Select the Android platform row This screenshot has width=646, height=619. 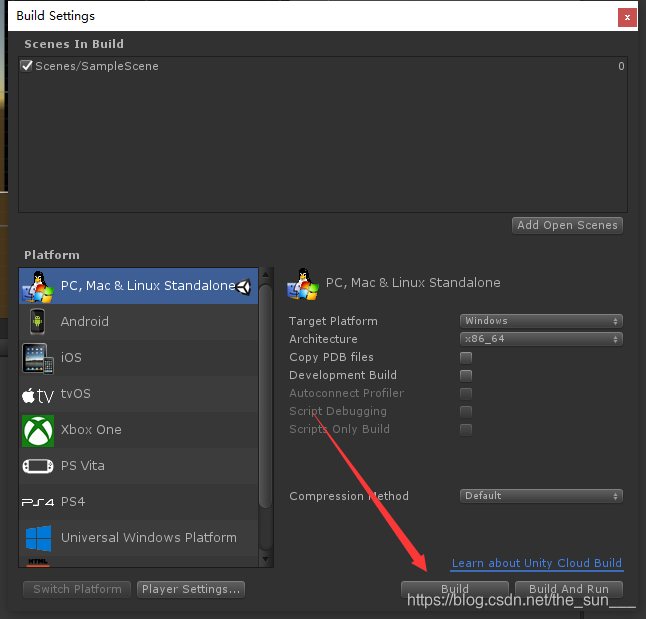tap(138, 322)
